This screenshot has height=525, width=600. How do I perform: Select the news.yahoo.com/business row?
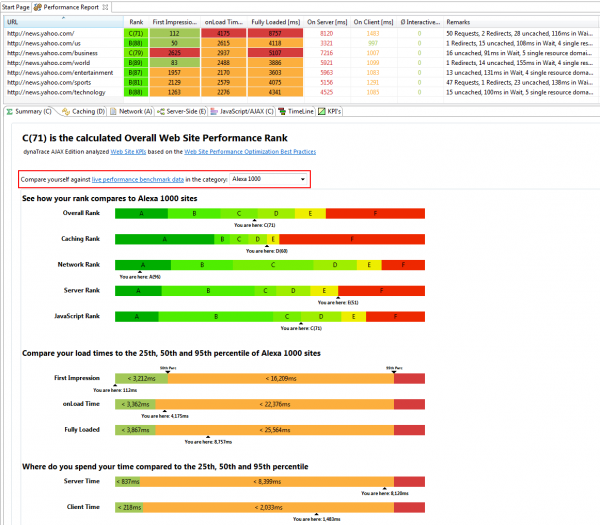(x=300, y=53)
